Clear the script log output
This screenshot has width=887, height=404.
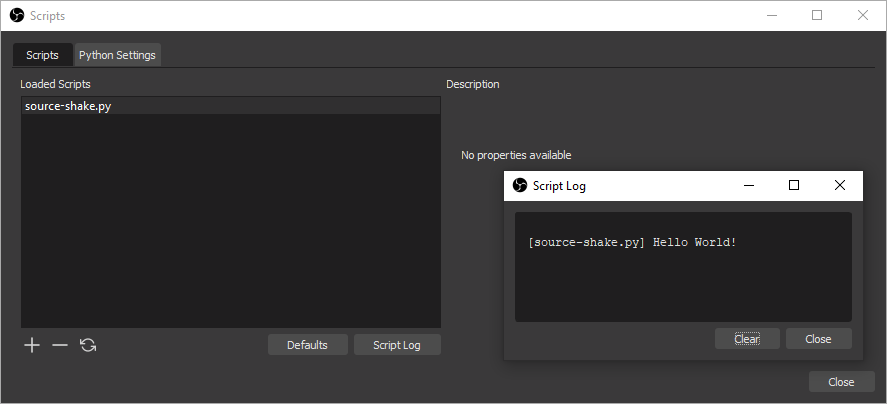[747, 339]
